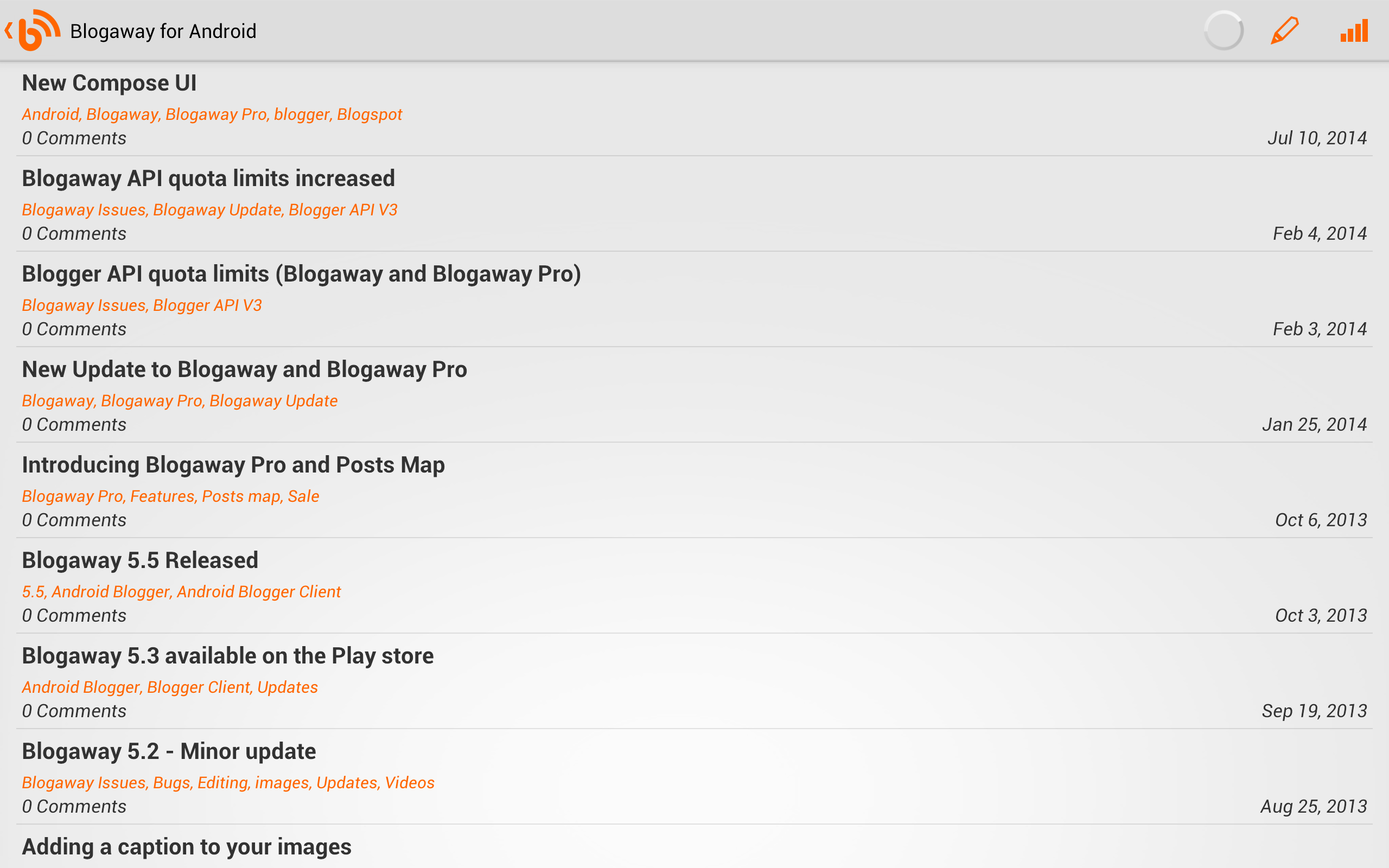Open New Update to Blogaway post
This screenshot has height=868, width=1389.
tap(694, 394)
